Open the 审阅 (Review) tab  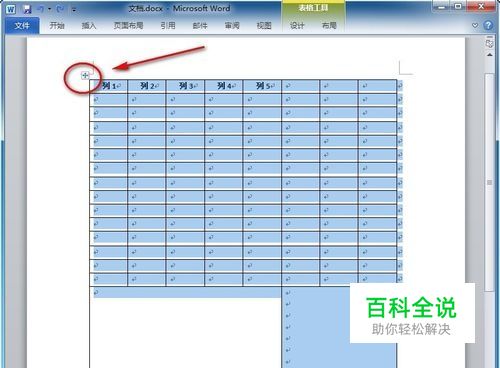click(232, 25)
